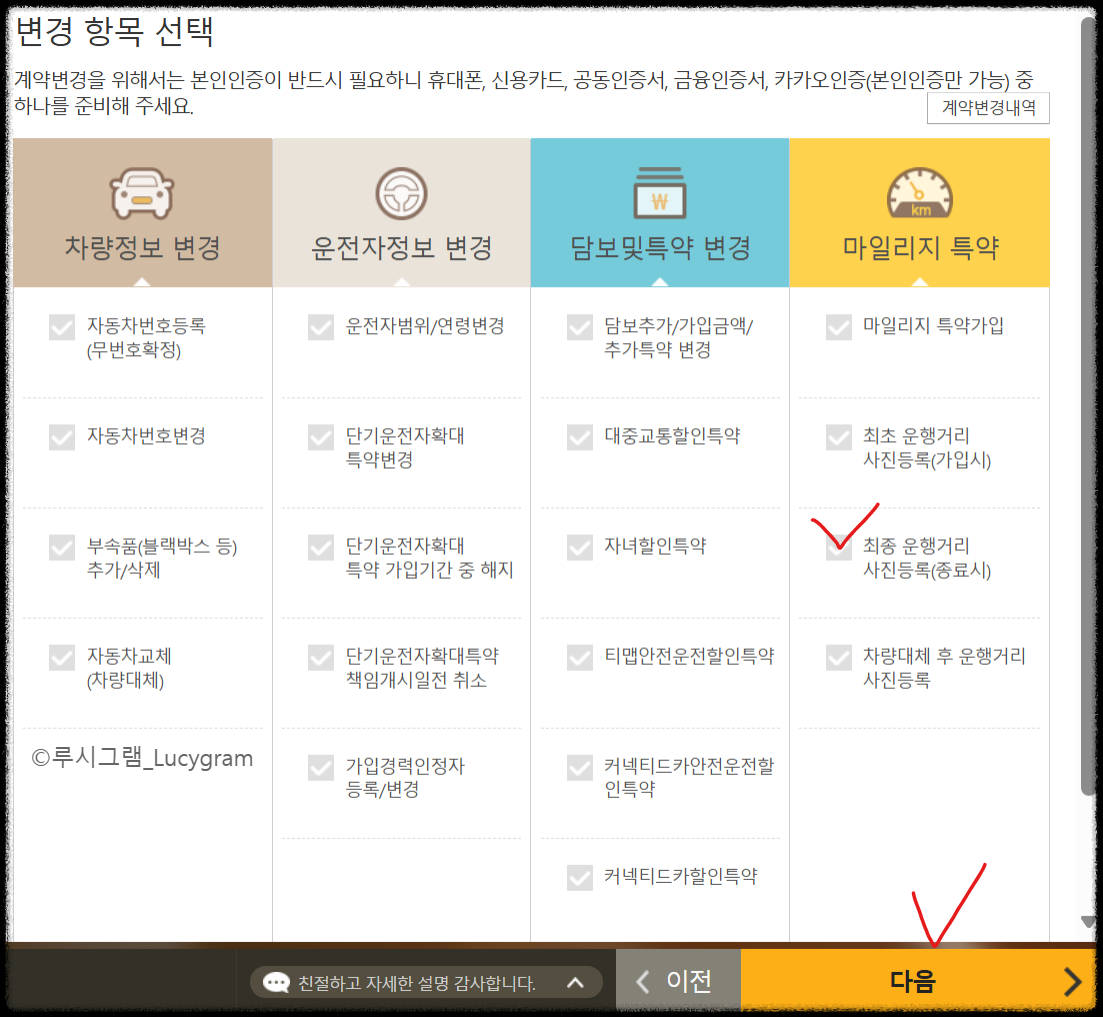Check 담보추가/가입금액/추가특약 변경 checkbox
This screenshot has height=1017, width=1103.
(580, 327)
